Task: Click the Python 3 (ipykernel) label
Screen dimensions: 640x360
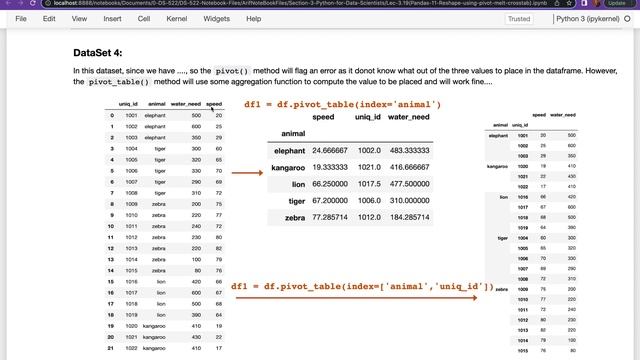Action: pos(588,19)
